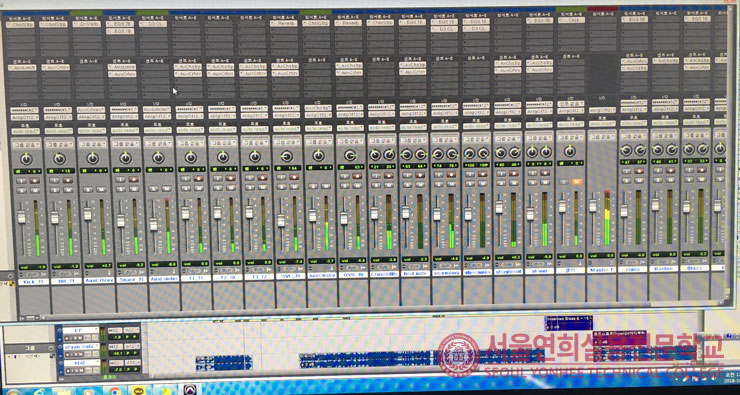740x395 pixels.
Task: Click the Pro Tools icon in the taskbar
Action: [x=190, y=390]
